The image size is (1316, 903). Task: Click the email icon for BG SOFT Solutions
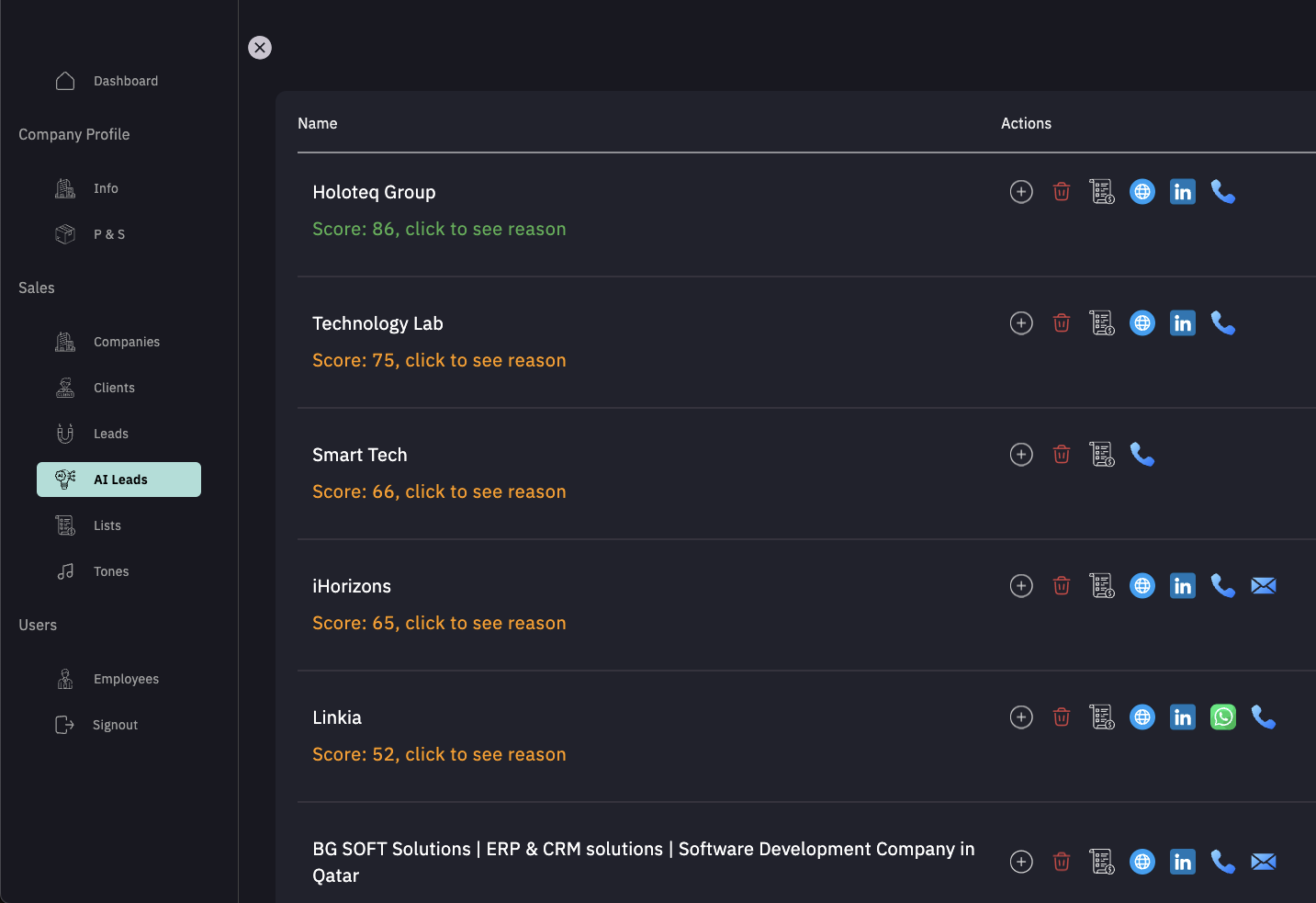coord(1264,862)
